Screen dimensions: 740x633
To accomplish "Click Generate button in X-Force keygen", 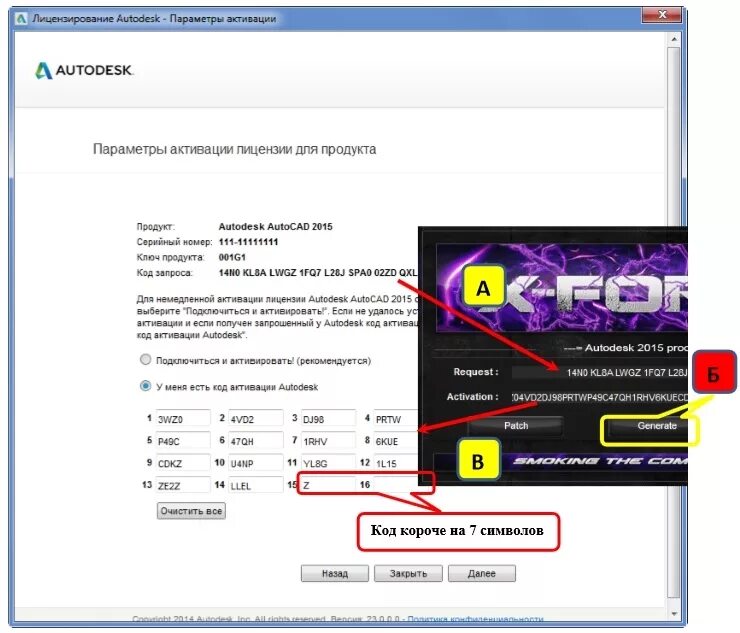I will [649, 426].
